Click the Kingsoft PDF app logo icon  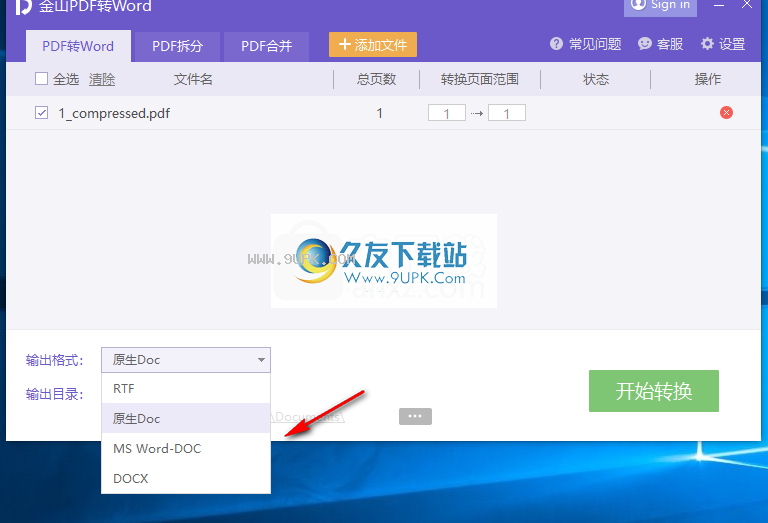click(x=24, y=6)
